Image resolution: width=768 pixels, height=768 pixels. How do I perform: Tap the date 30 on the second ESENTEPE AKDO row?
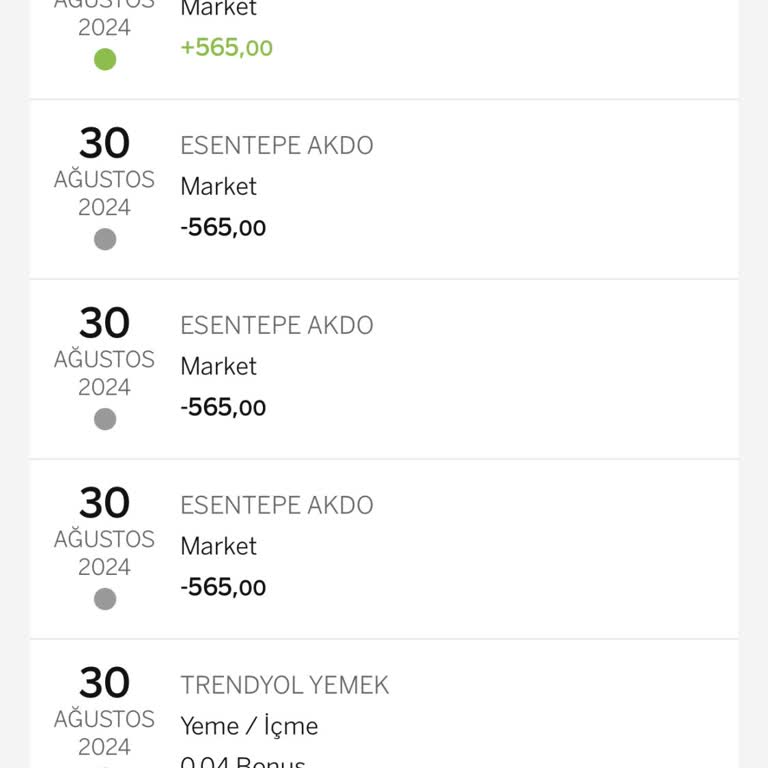click(x=104, y=324)
